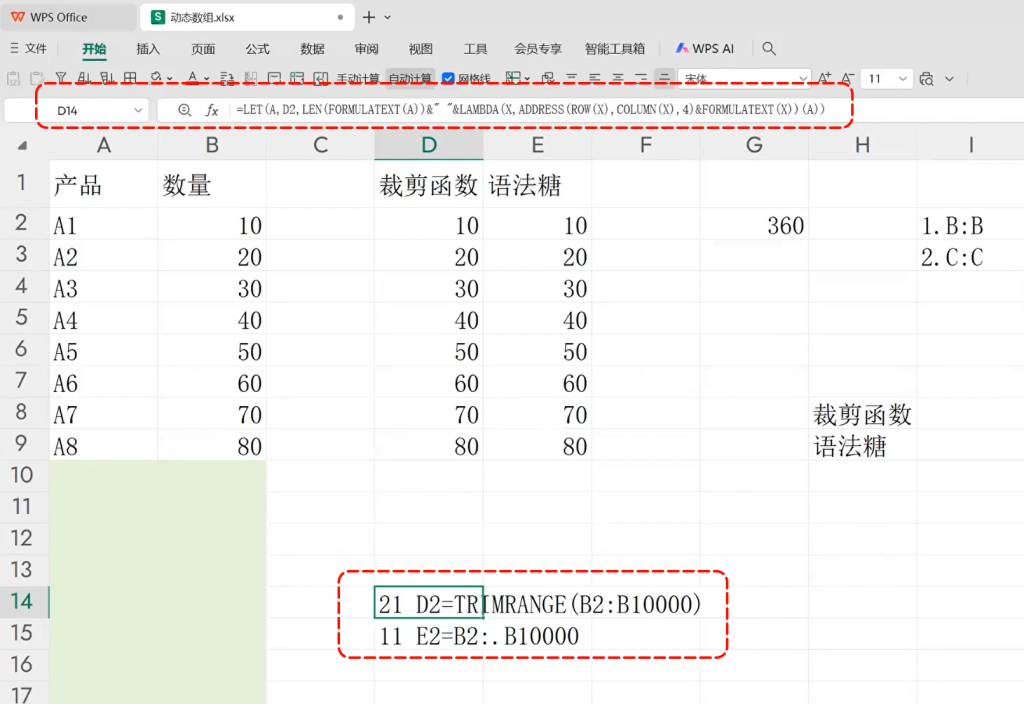Click the filter funnel icon

(61, 78)
